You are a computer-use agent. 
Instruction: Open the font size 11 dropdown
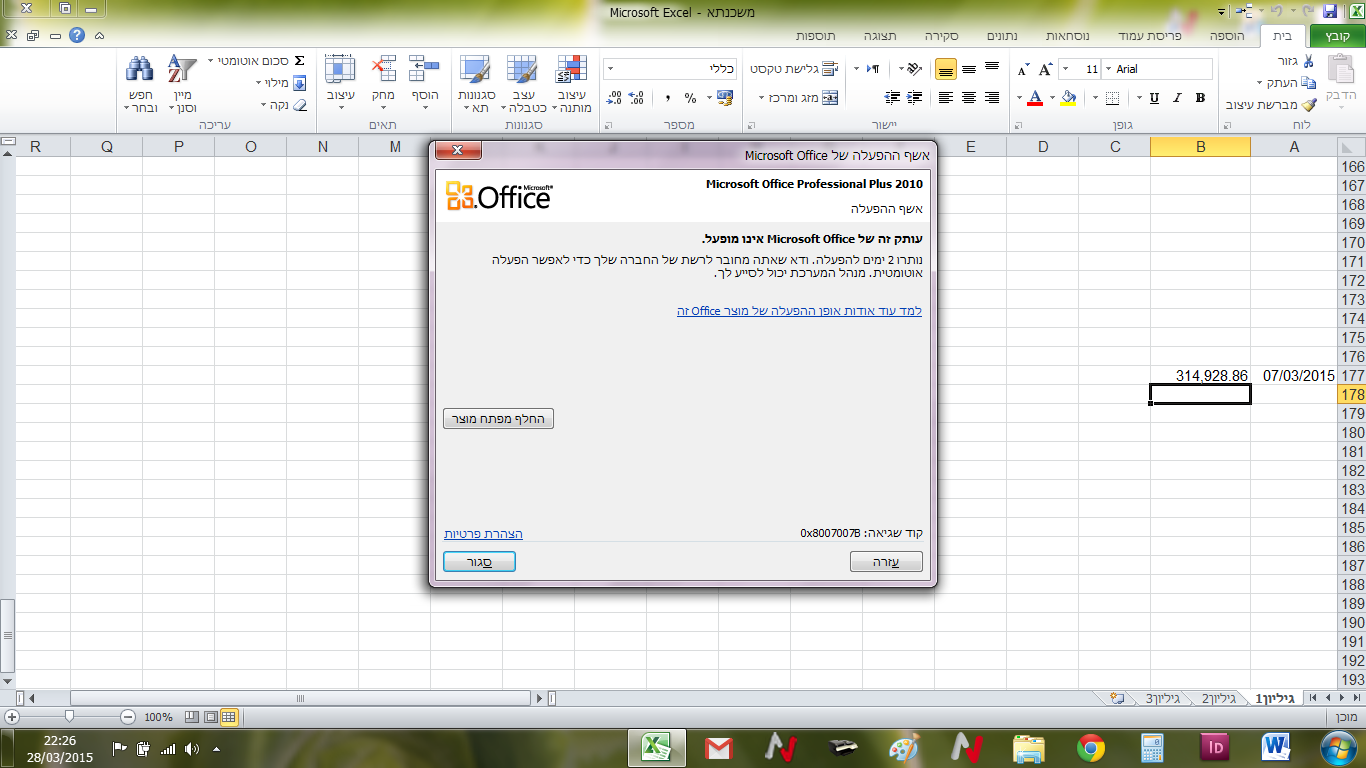[x=1064, y=69]
